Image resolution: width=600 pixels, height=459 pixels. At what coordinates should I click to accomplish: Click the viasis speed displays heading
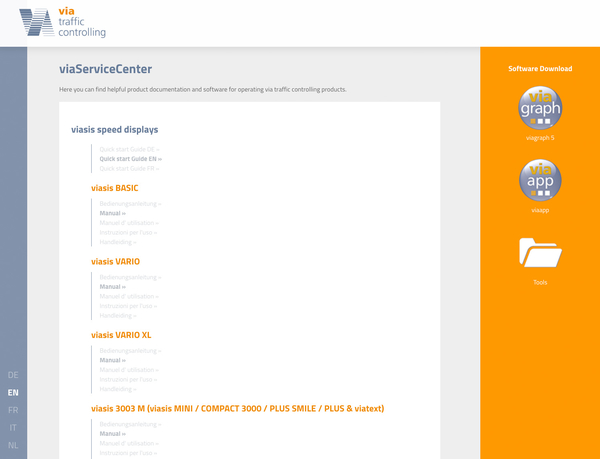[114, 129]
